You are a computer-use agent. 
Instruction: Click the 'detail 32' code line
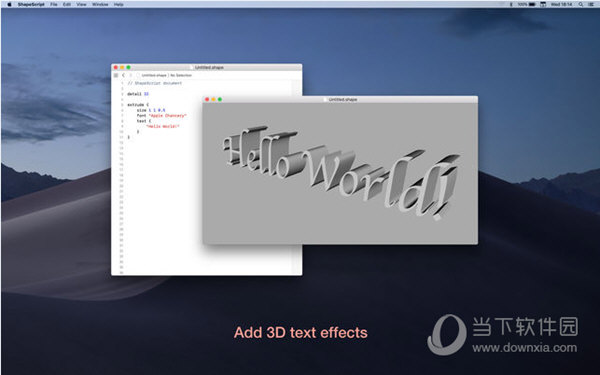click(x=138, y=94)
